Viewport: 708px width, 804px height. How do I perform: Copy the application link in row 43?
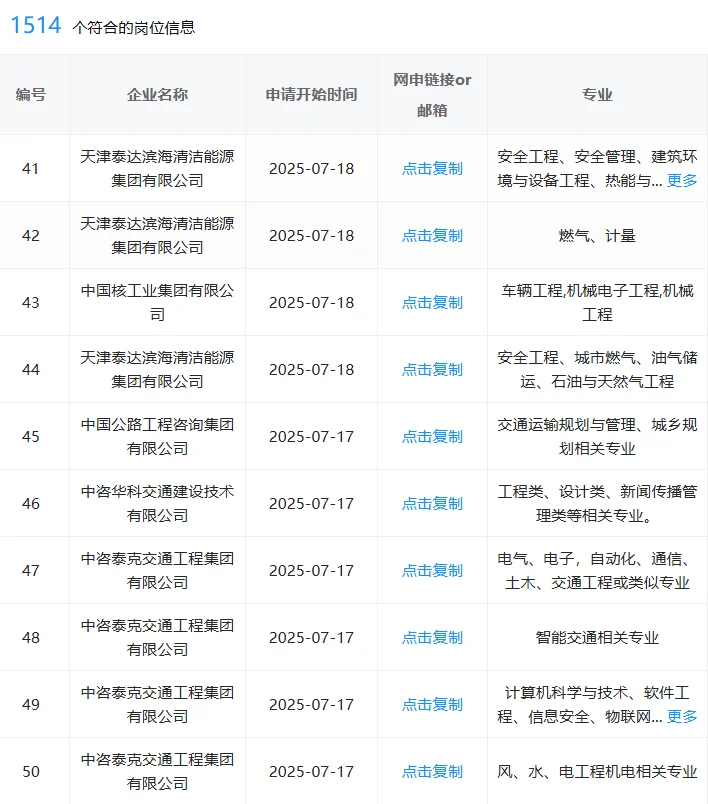(x=432, y=303)
